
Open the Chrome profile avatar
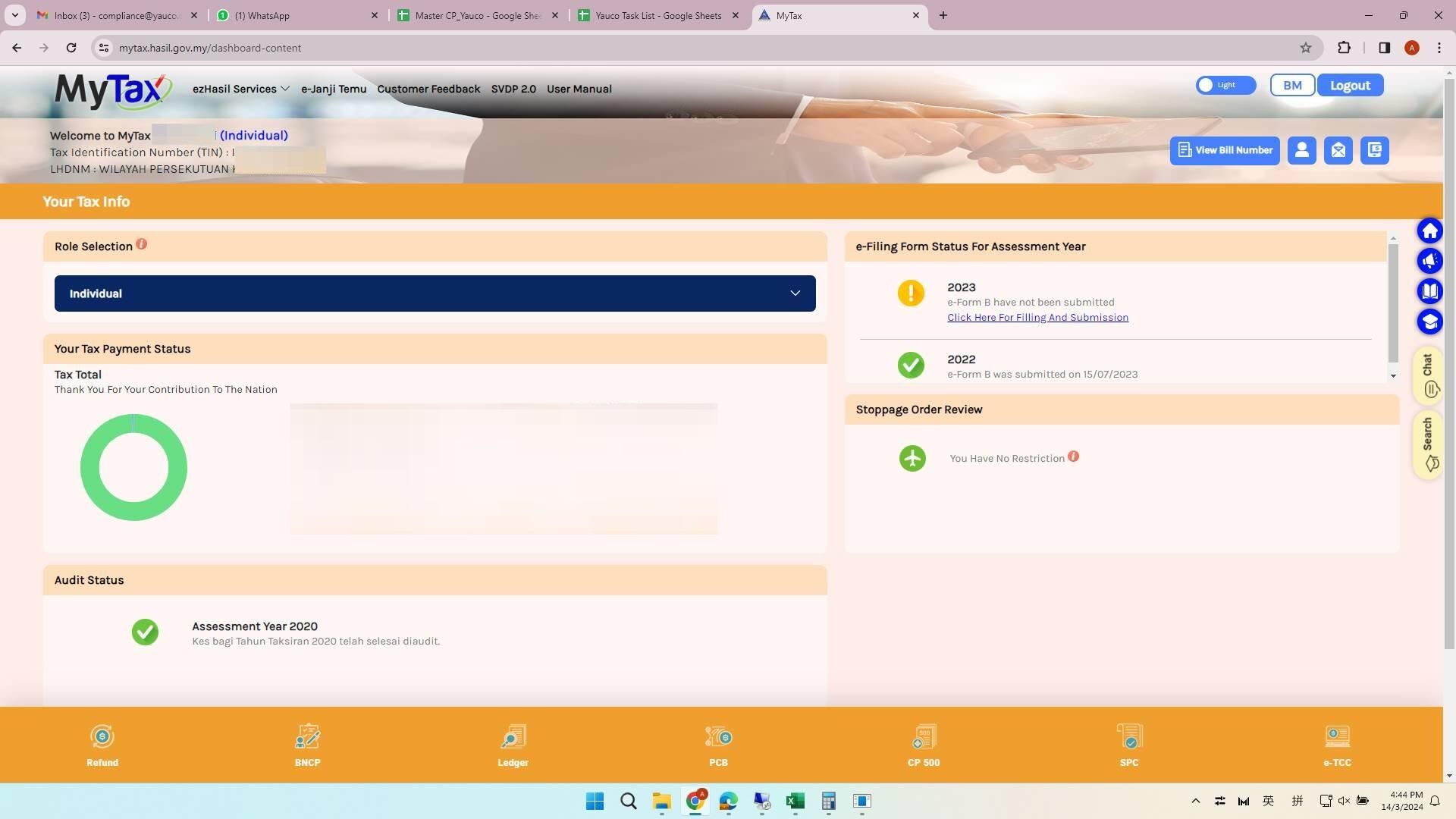tap(1412, 48)
